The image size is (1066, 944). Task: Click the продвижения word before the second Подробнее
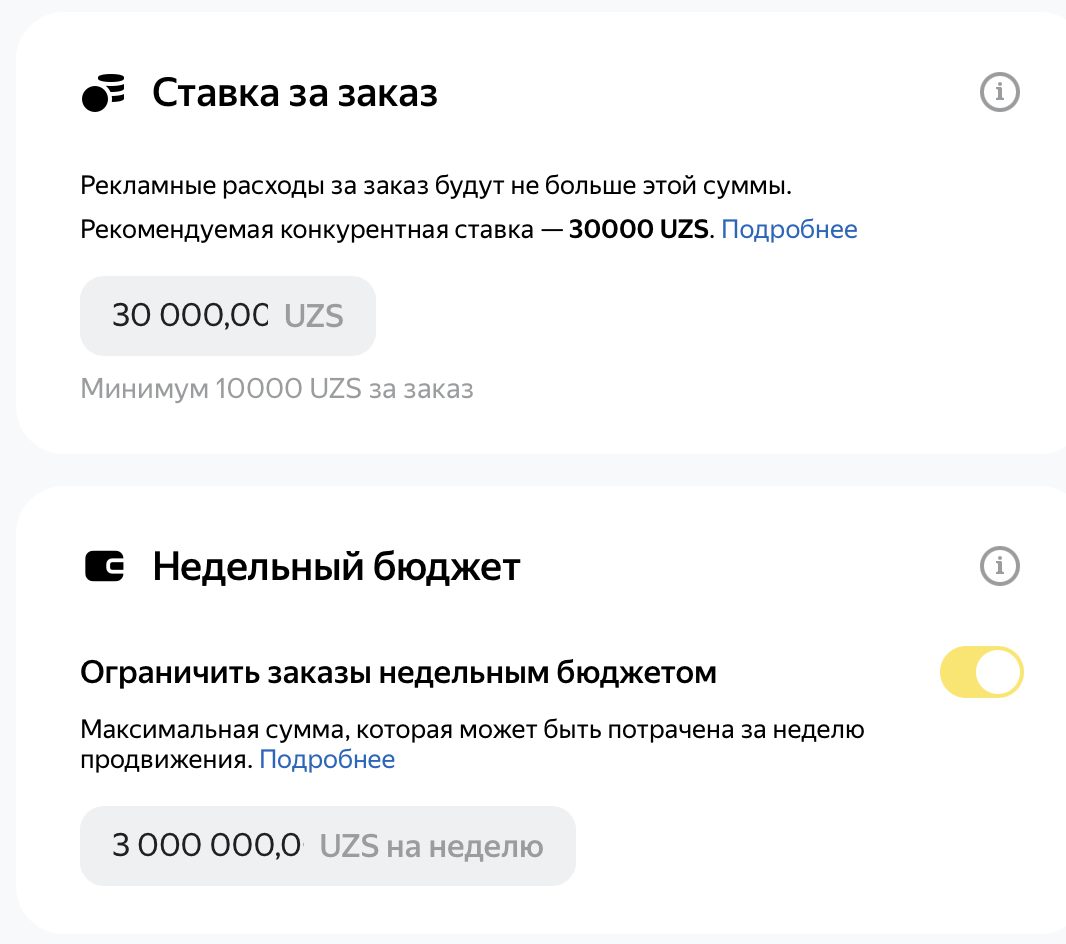(x=167, y=760)
